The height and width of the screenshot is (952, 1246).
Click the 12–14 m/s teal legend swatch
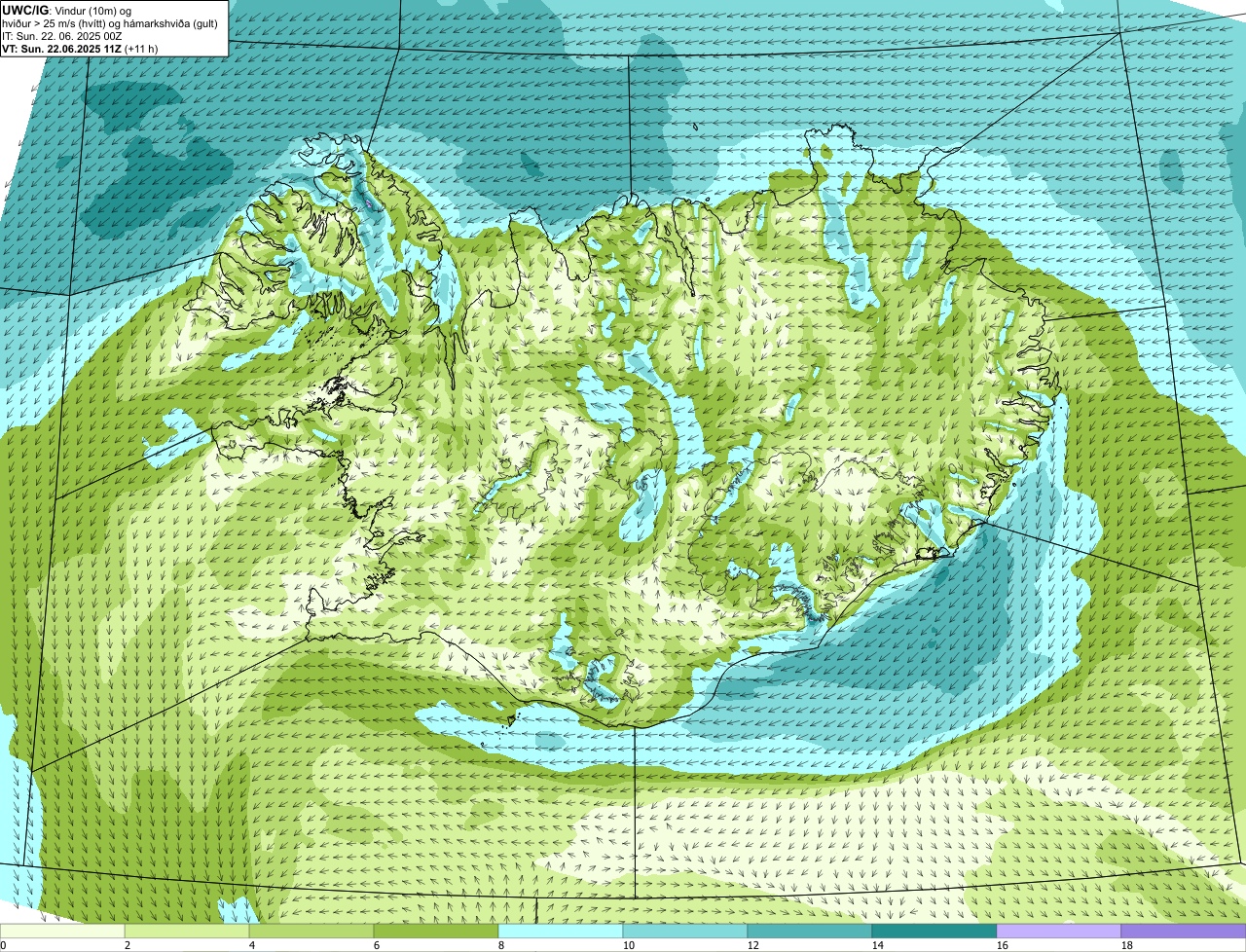pyautogui.click(x=810, y=932)
